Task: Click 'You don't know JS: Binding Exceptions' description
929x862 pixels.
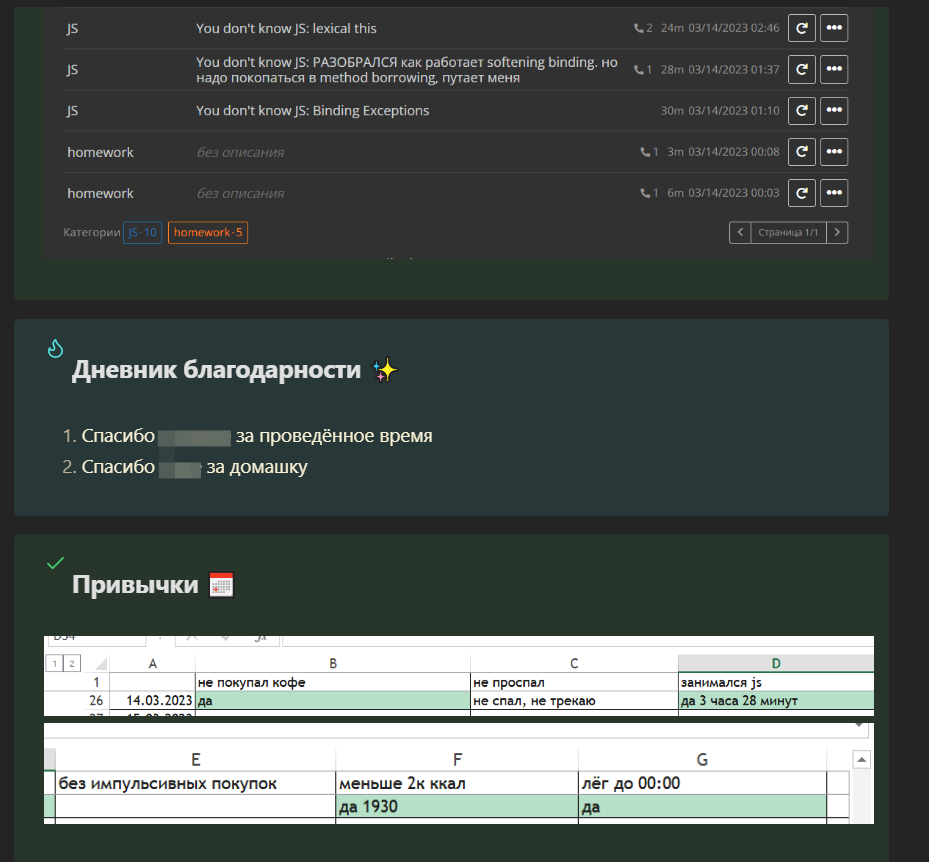Action: pyautogui.click(x=312, y=111)
